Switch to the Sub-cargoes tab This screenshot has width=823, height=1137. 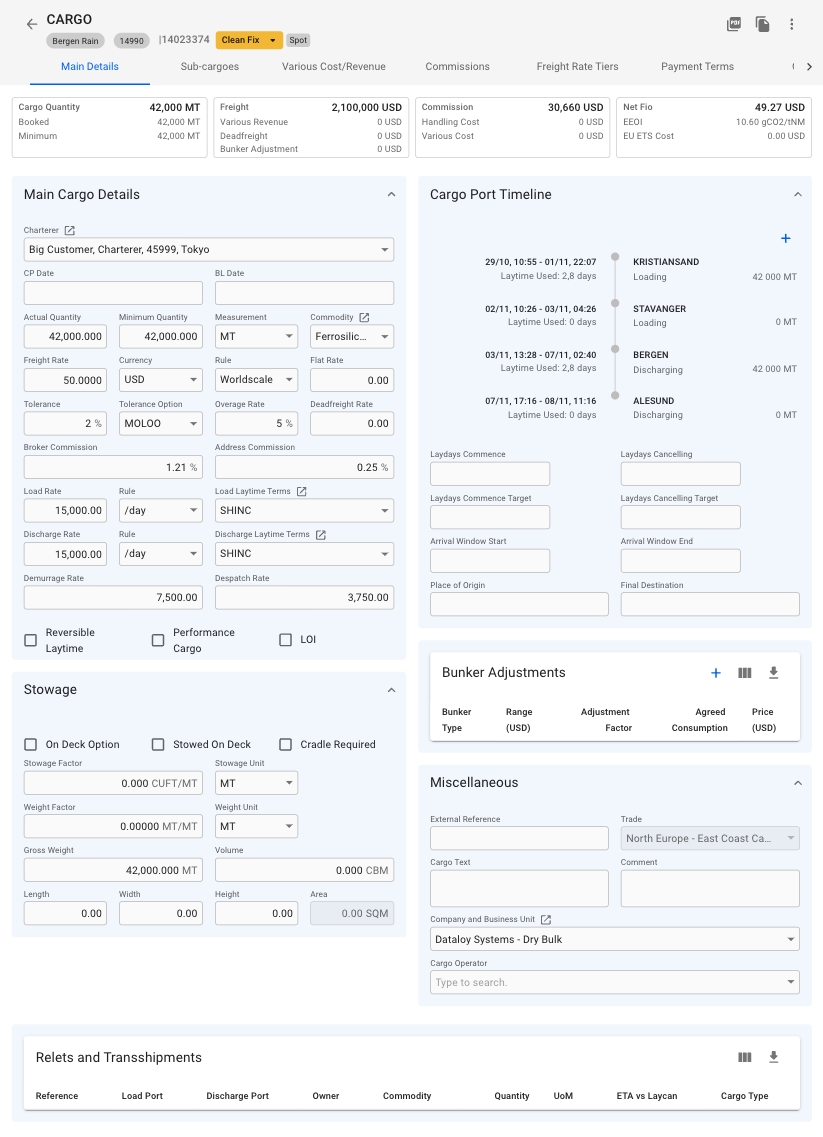[x=210, y=67]
